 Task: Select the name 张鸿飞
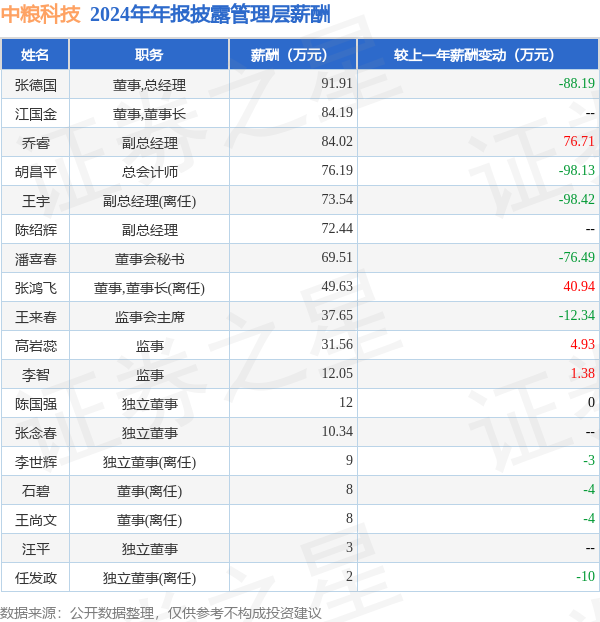(x=36, y=288)
